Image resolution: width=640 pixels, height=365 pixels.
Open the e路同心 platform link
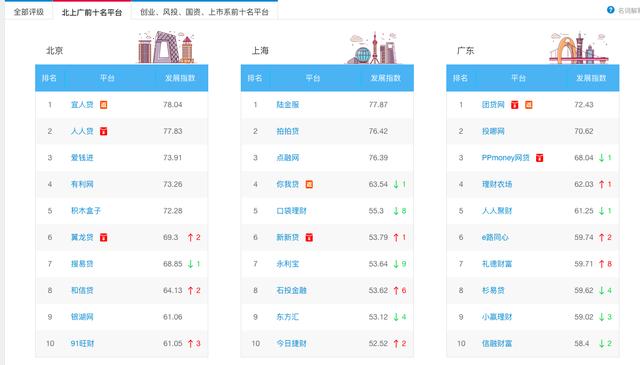(x=495, y=237)
